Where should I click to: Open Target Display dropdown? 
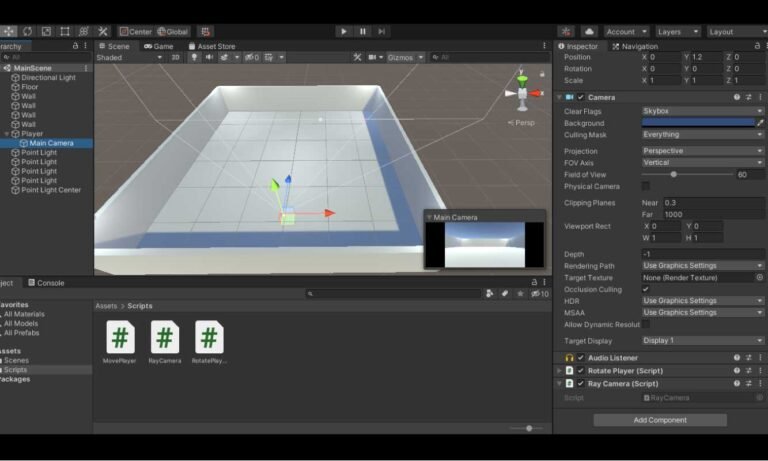pyautogui.click(x=703, y=340)
